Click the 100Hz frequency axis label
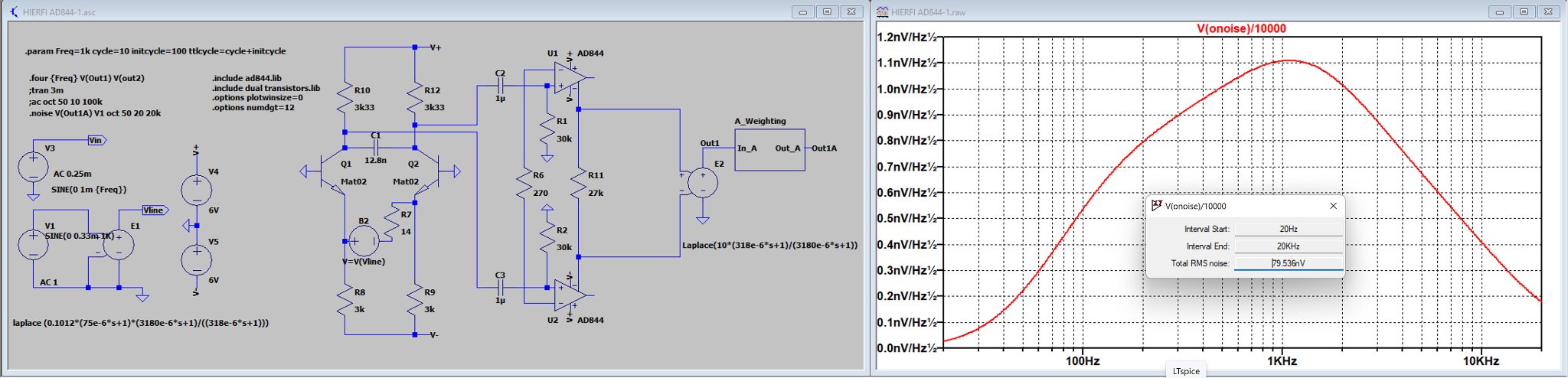Viewport: 1568px width, 378px height. click(1083, 360)
